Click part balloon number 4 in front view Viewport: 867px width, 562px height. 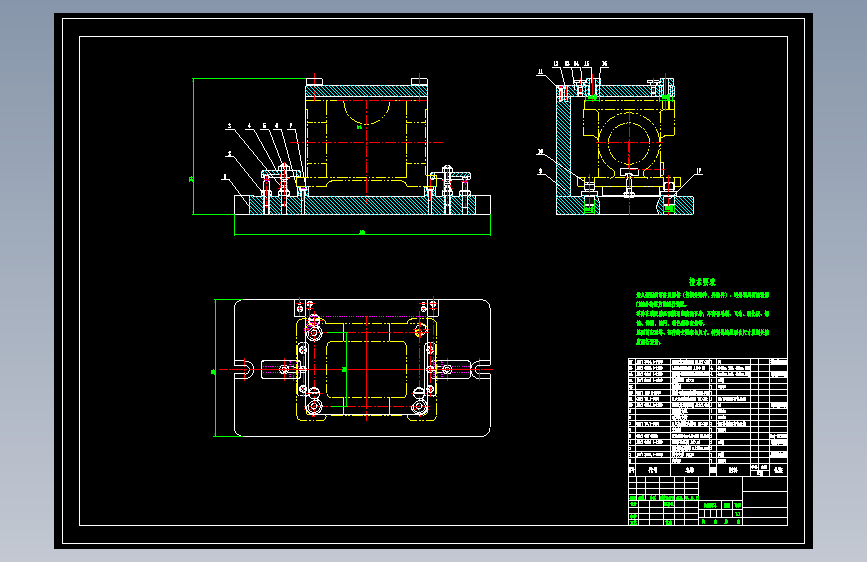249,126
